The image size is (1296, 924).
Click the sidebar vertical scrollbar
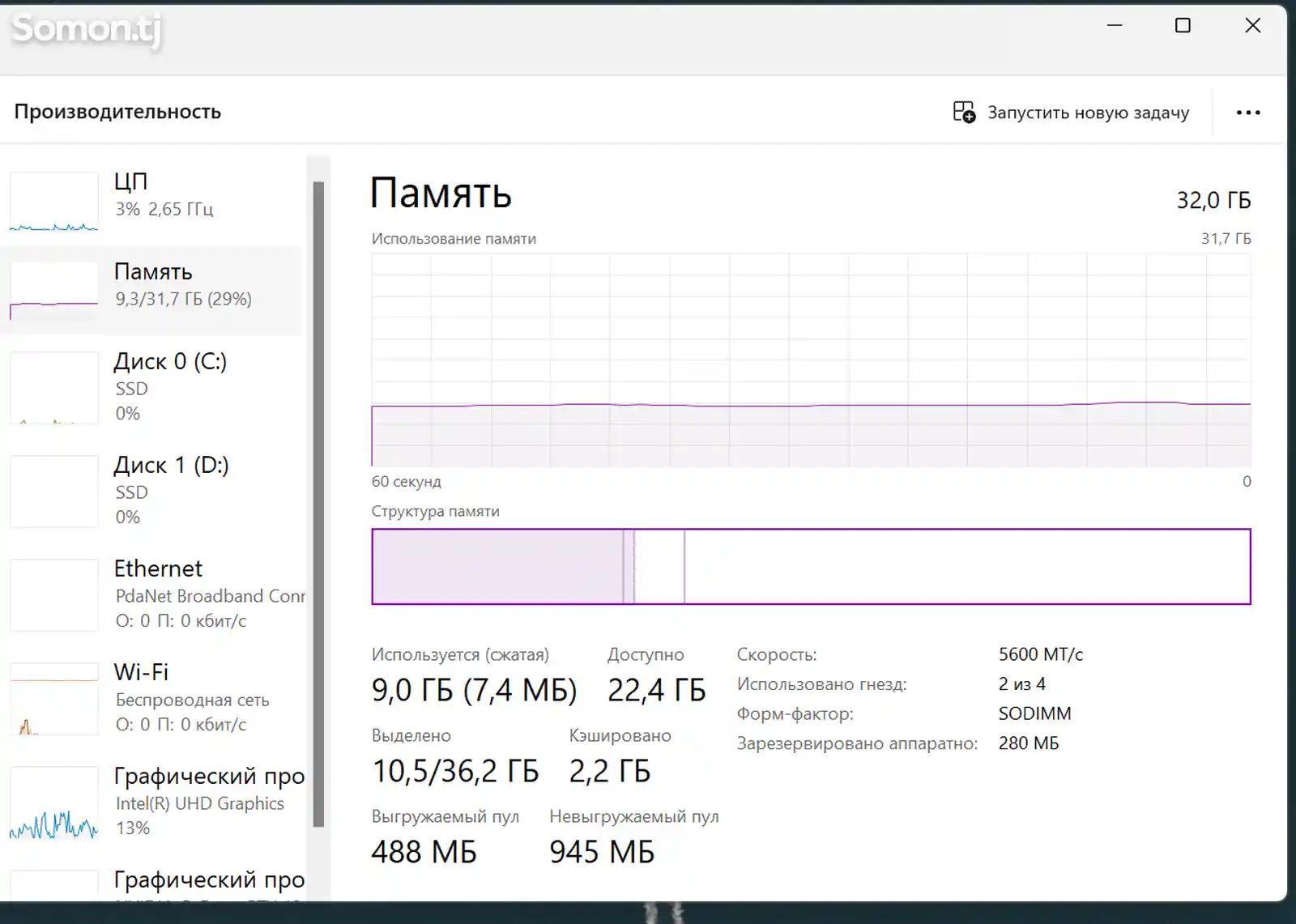tap(318, 504)
